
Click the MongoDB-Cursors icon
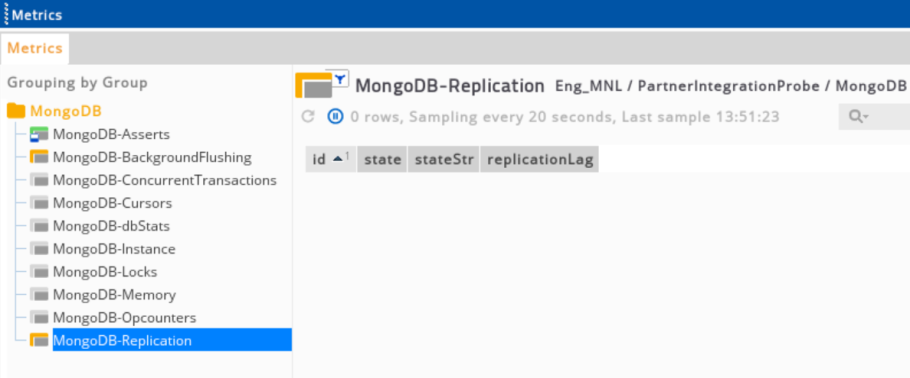(39, 203)
